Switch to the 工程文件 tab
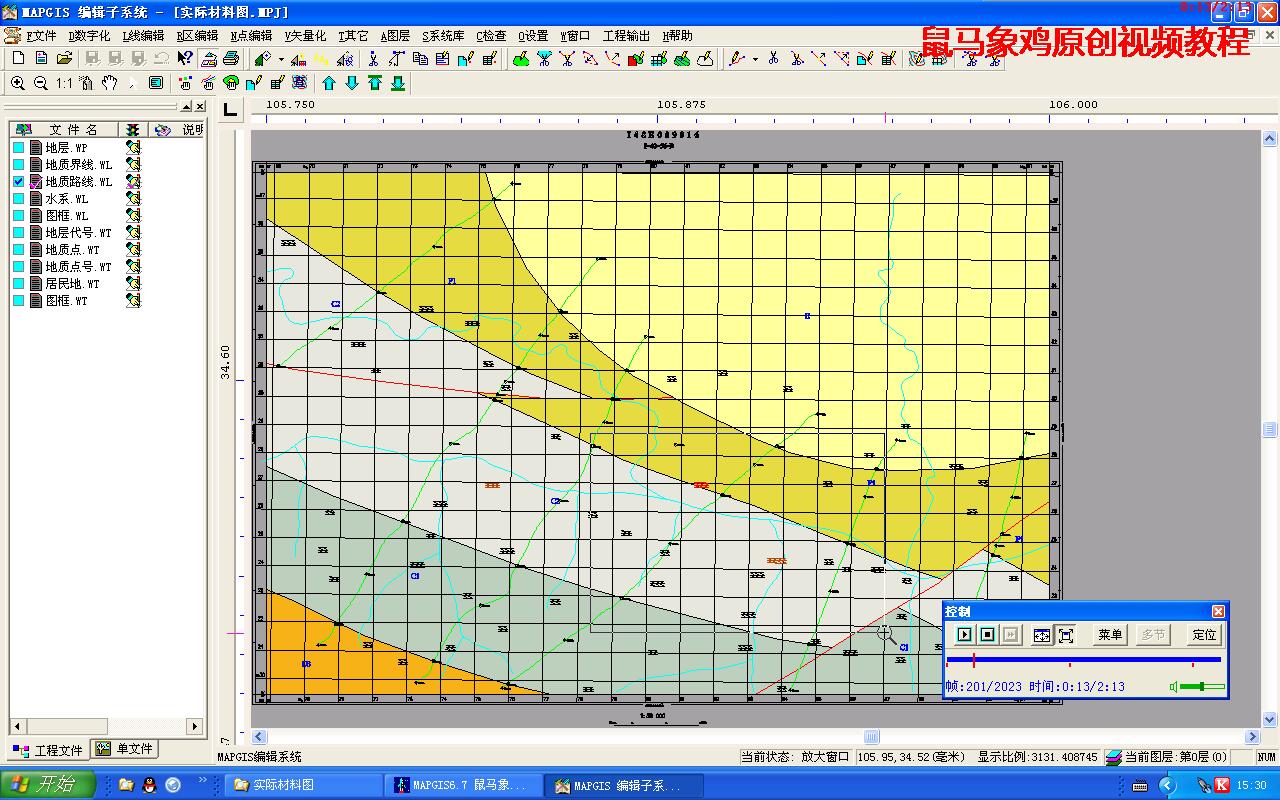Viewport: 1280px width, 800px height. pyautogui.click(x=47, y=750)
